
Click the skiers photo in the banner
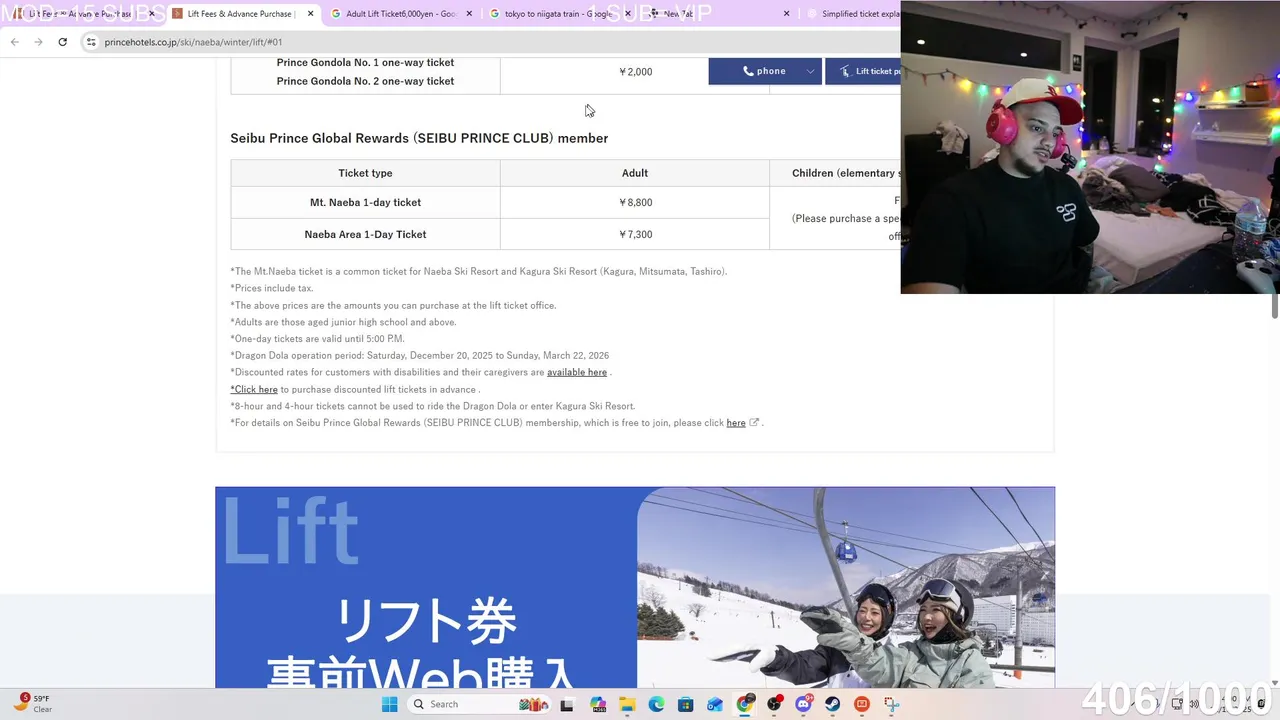point(846,588)
